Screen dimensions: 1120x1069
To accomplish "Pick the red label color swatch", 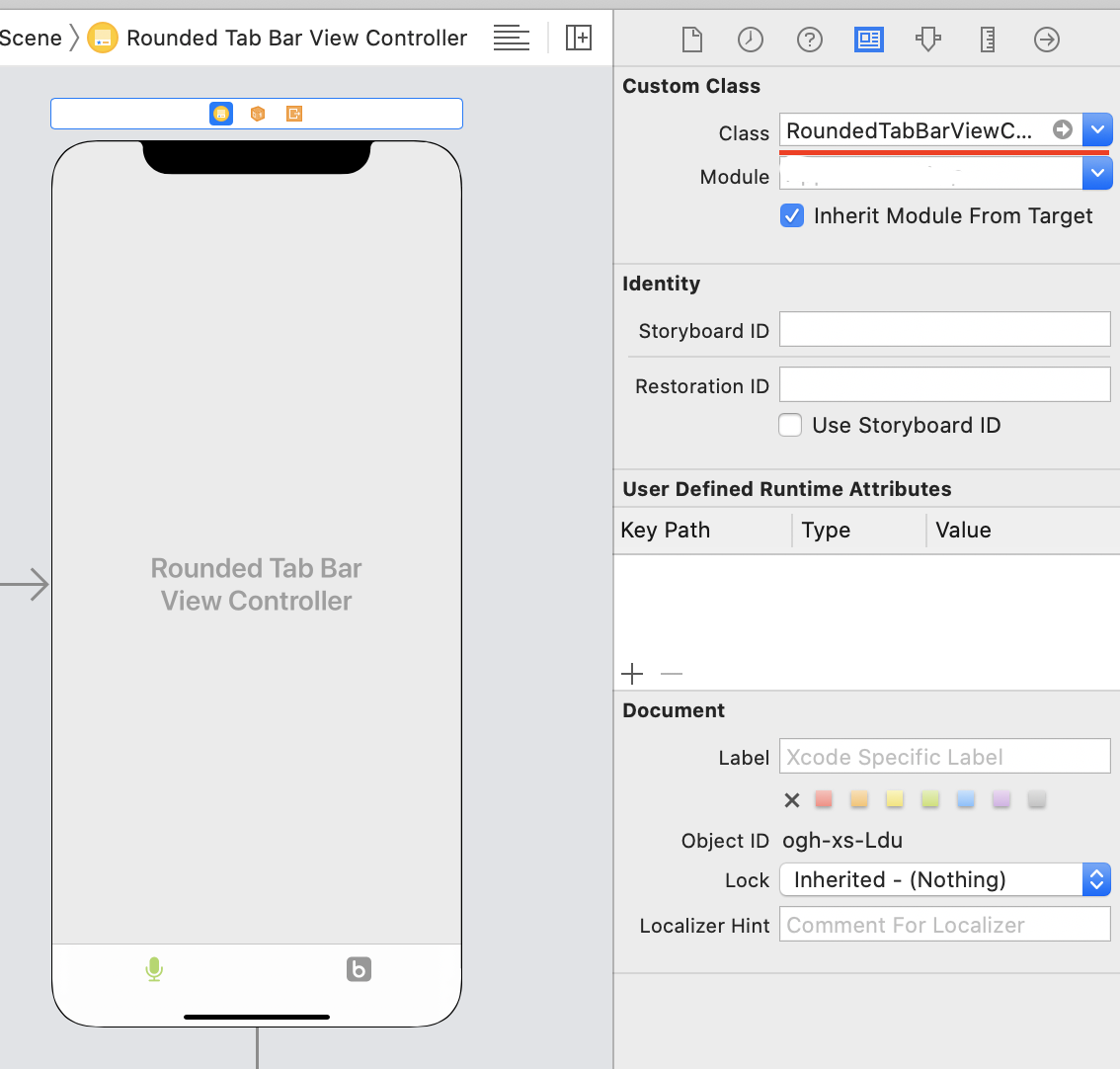I will pyautogui.click(x=824, y=799).
